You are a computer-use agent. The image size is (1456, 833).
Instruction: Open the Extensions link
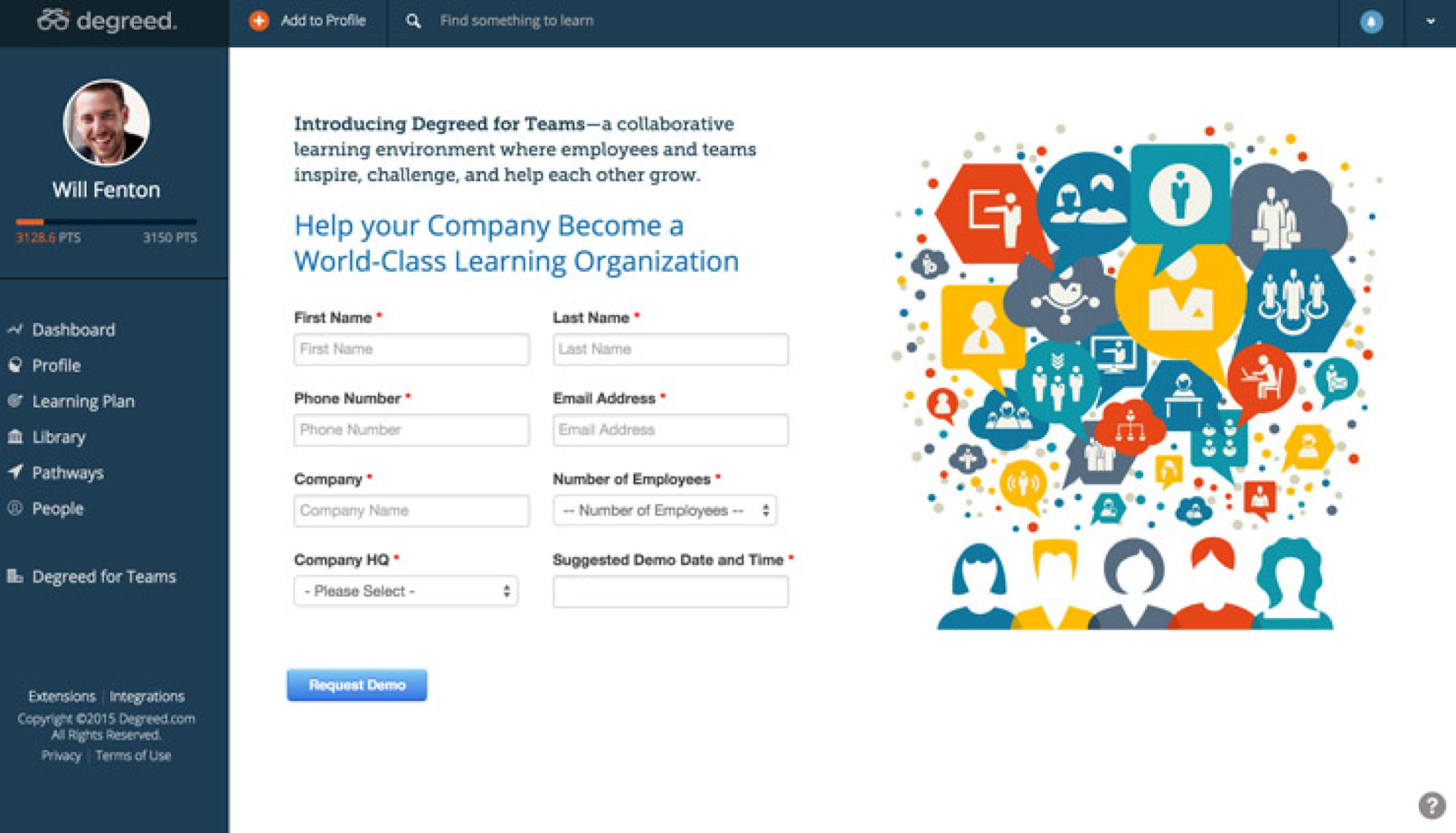(x=62, y=696)
